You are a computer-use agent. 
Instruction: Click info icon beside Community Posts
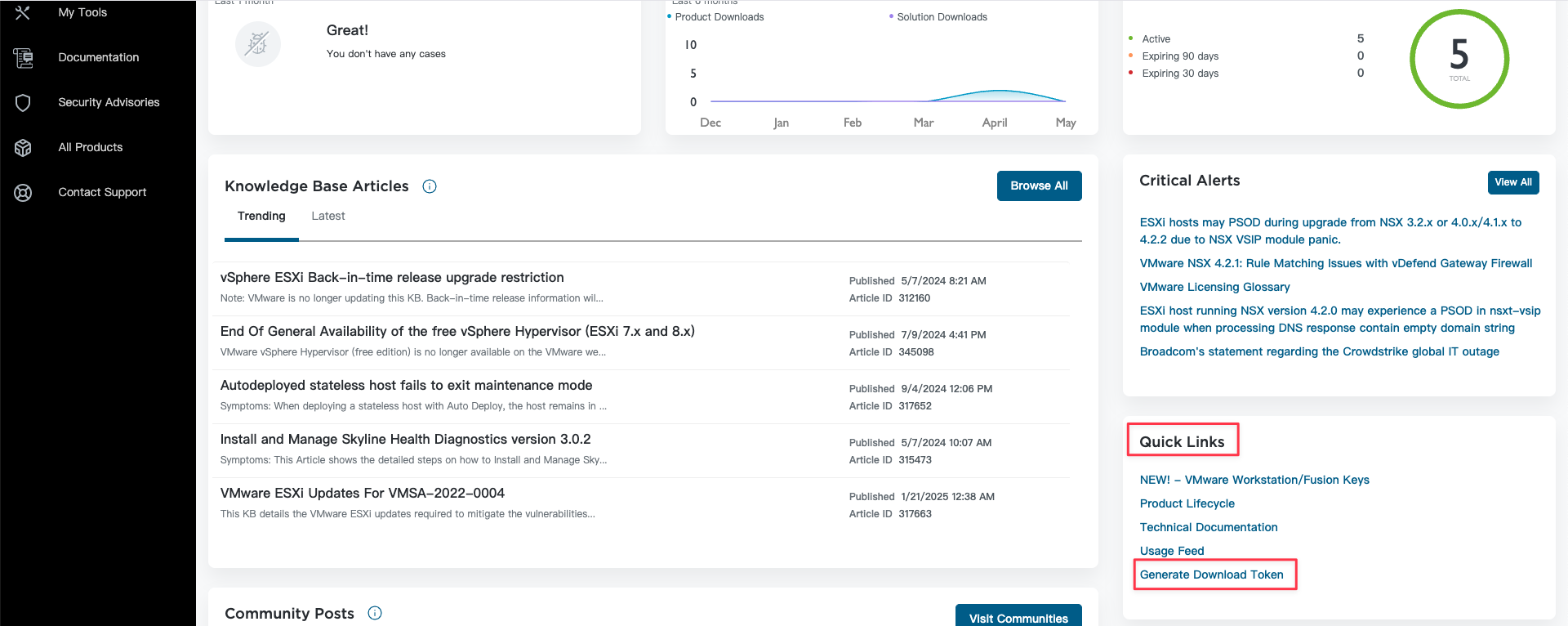(x=375, y=613)
